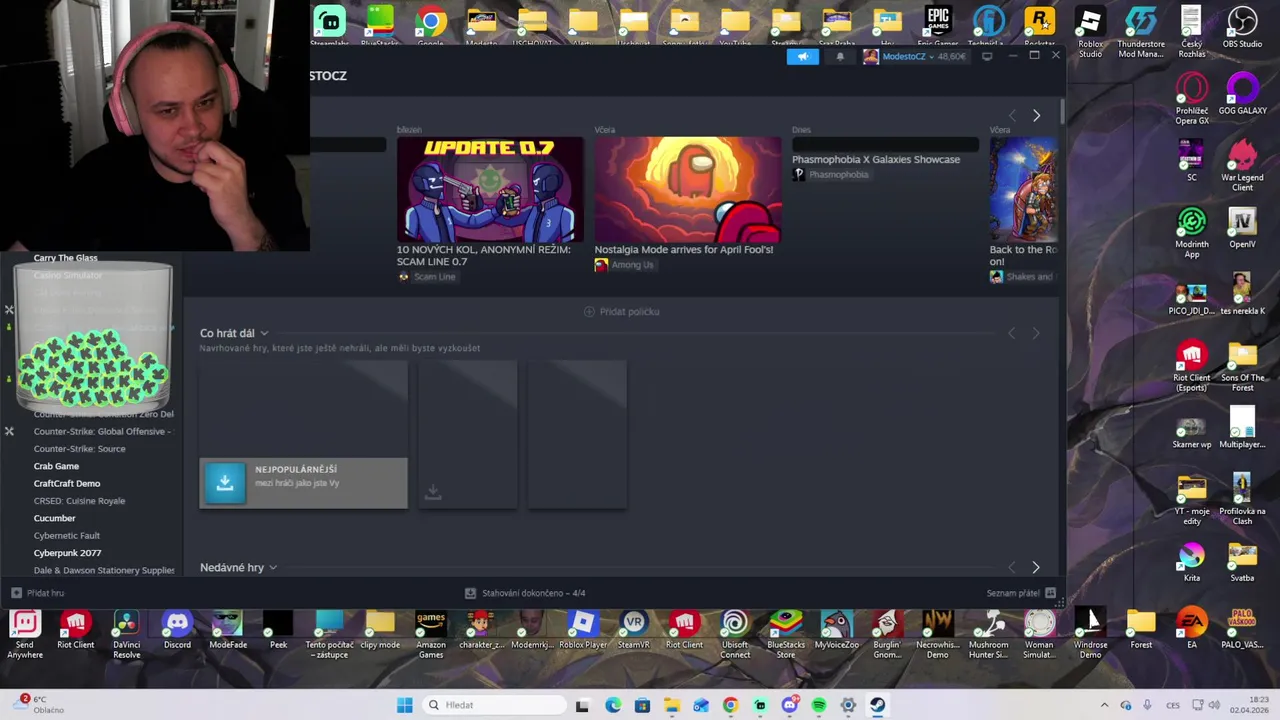This screenshot has width=1280, height=720.
Task: Open Modrinth App desktop icon
Action: point(1191,231)
